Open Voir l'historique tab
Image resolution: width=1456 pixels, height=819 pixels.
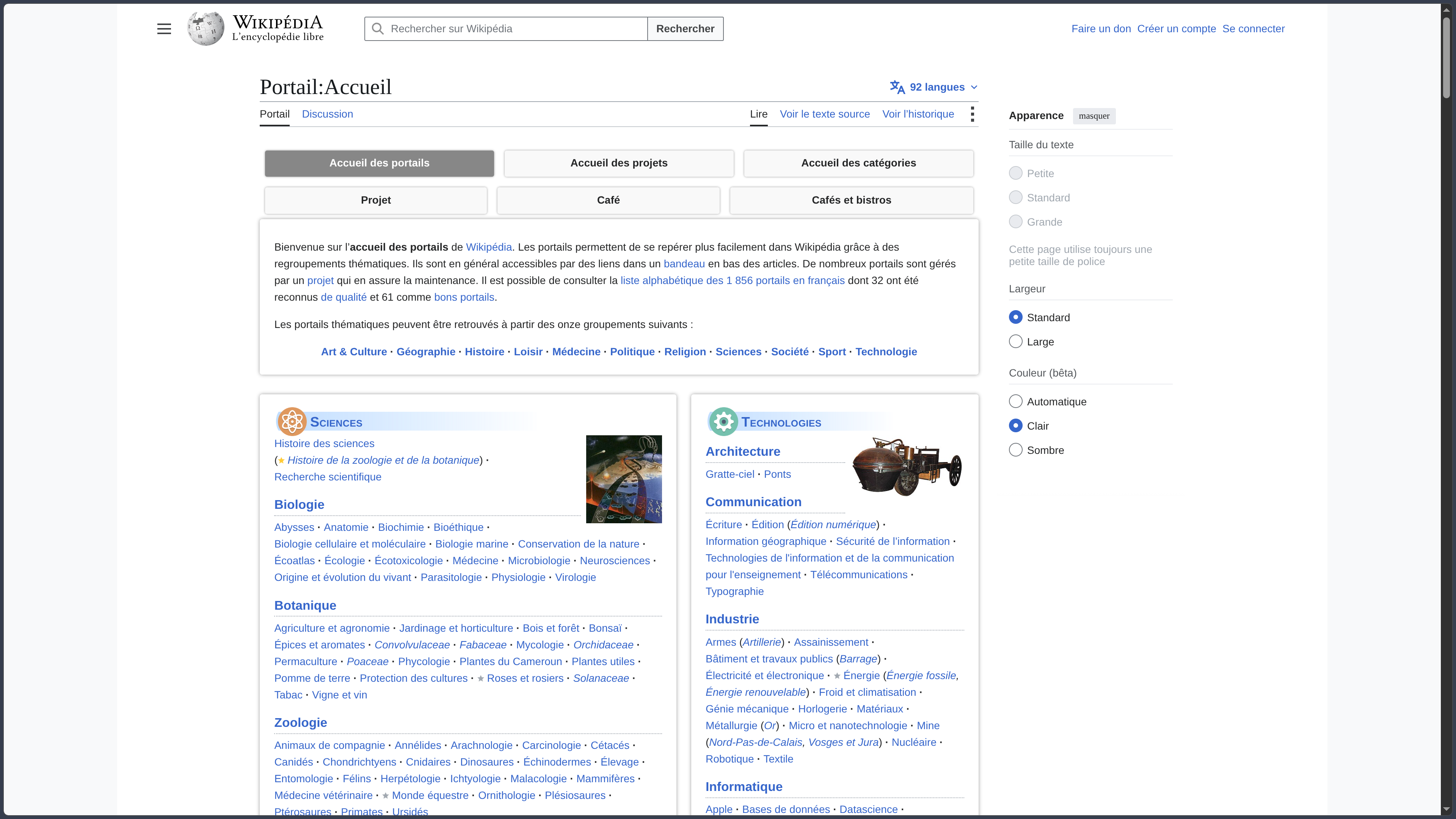(918, 114)
